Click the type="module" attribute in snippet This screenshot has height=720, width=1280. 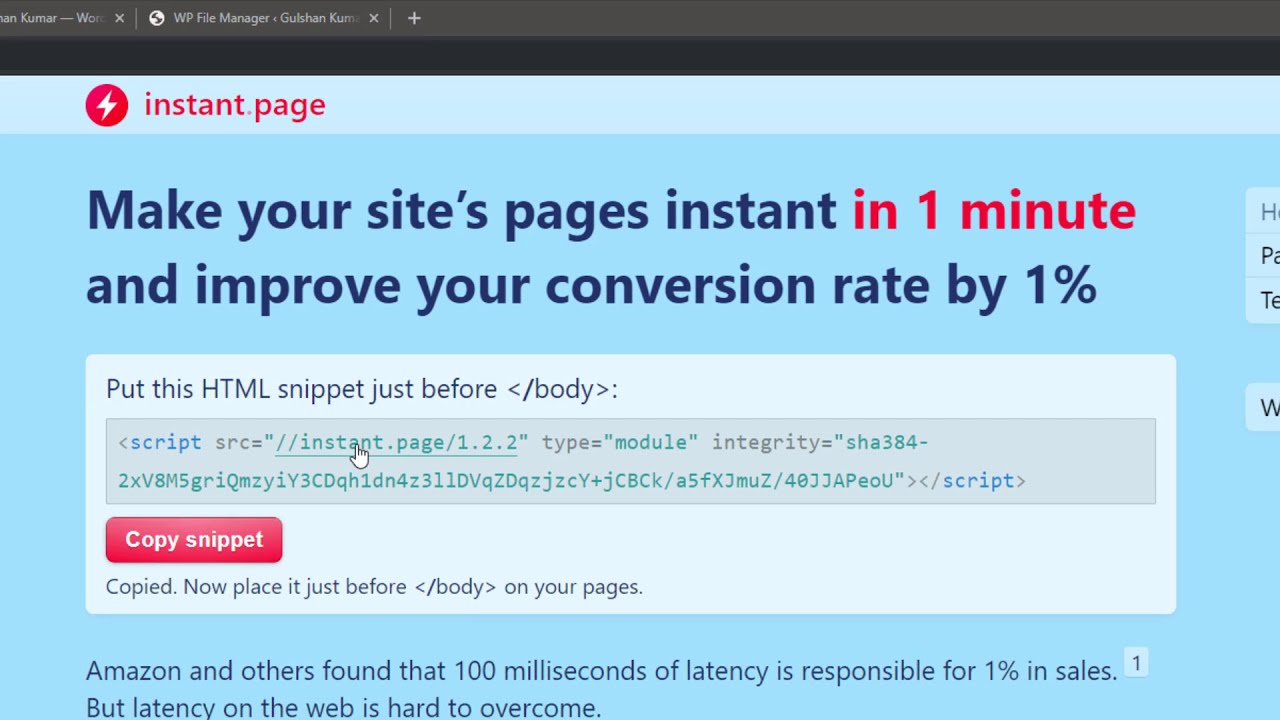620,443
